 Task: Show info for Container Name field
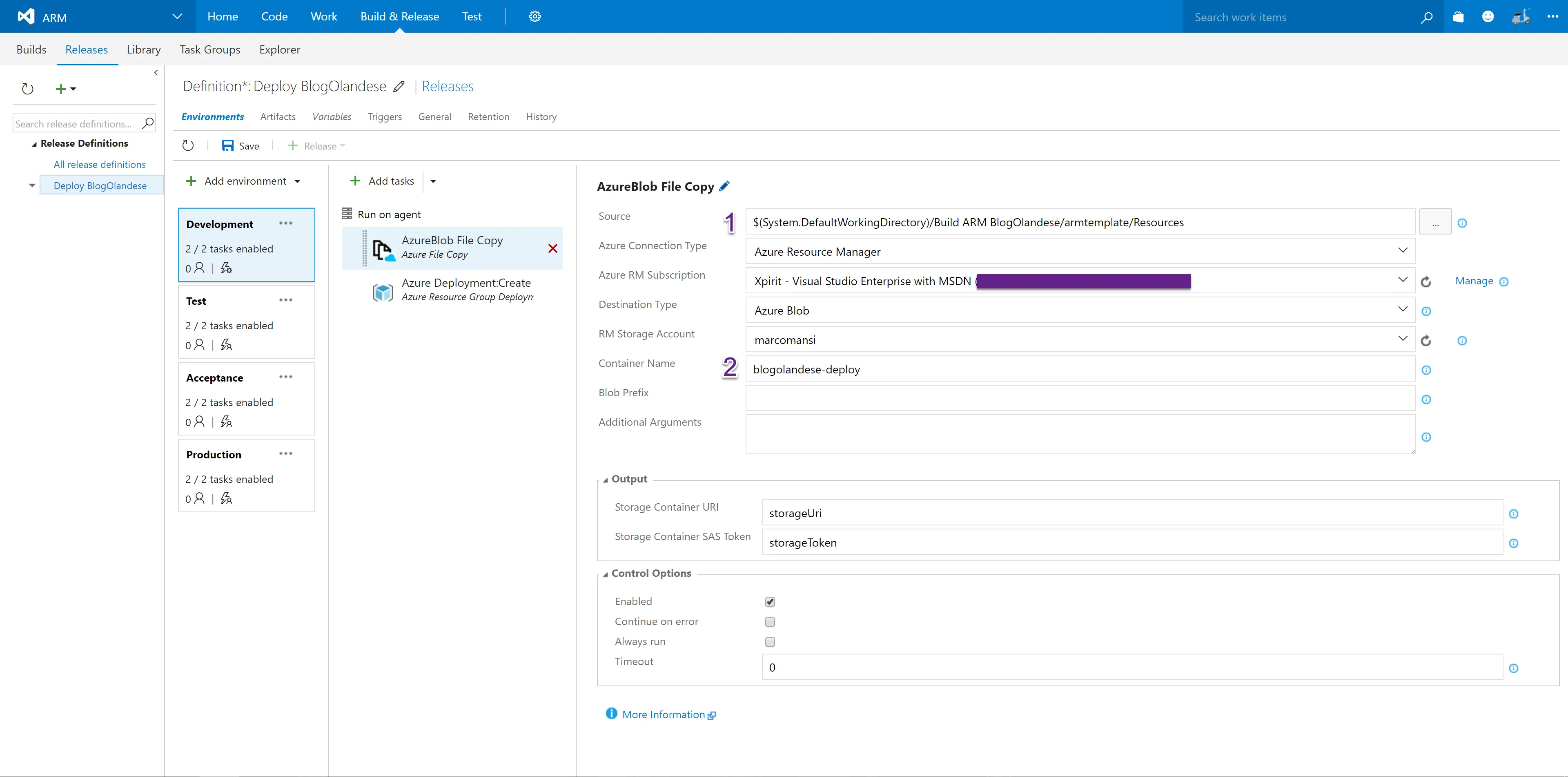tap(1426, 370)
